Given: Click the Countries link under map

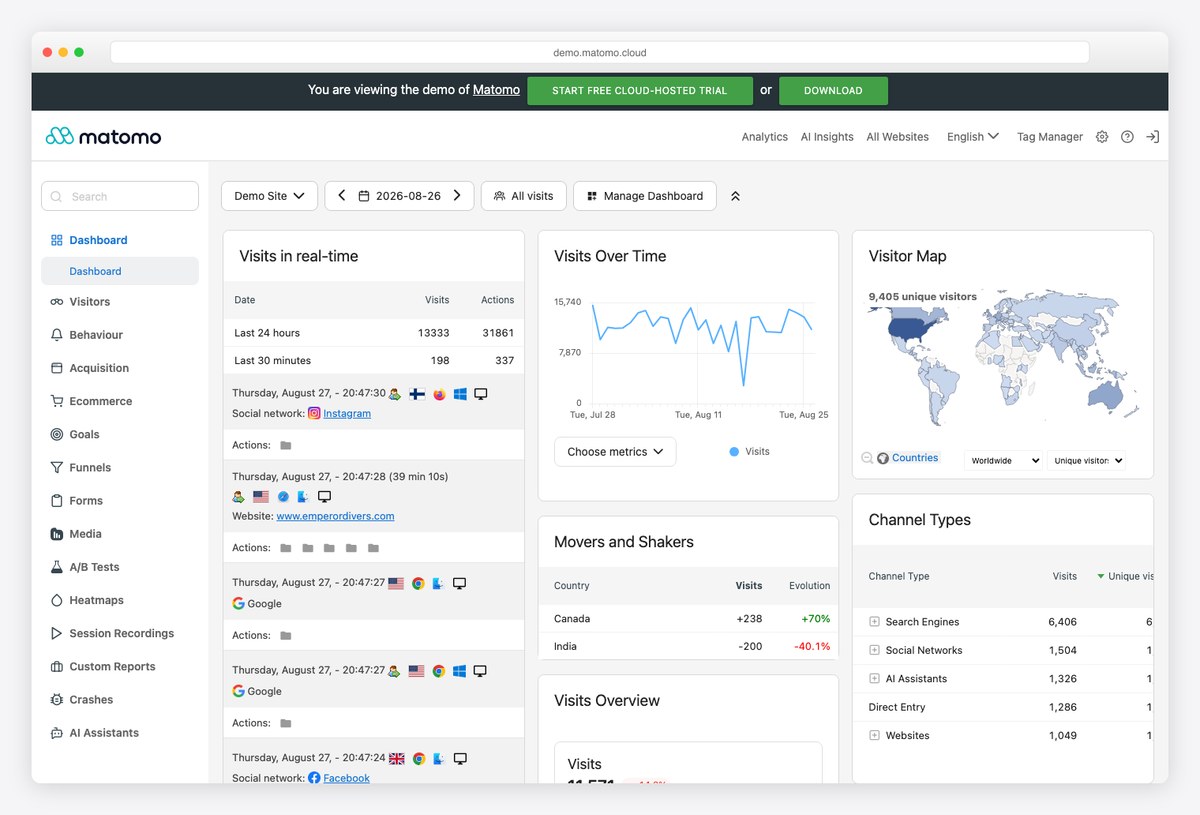Looking at the screenshot, I should (915, 458).
